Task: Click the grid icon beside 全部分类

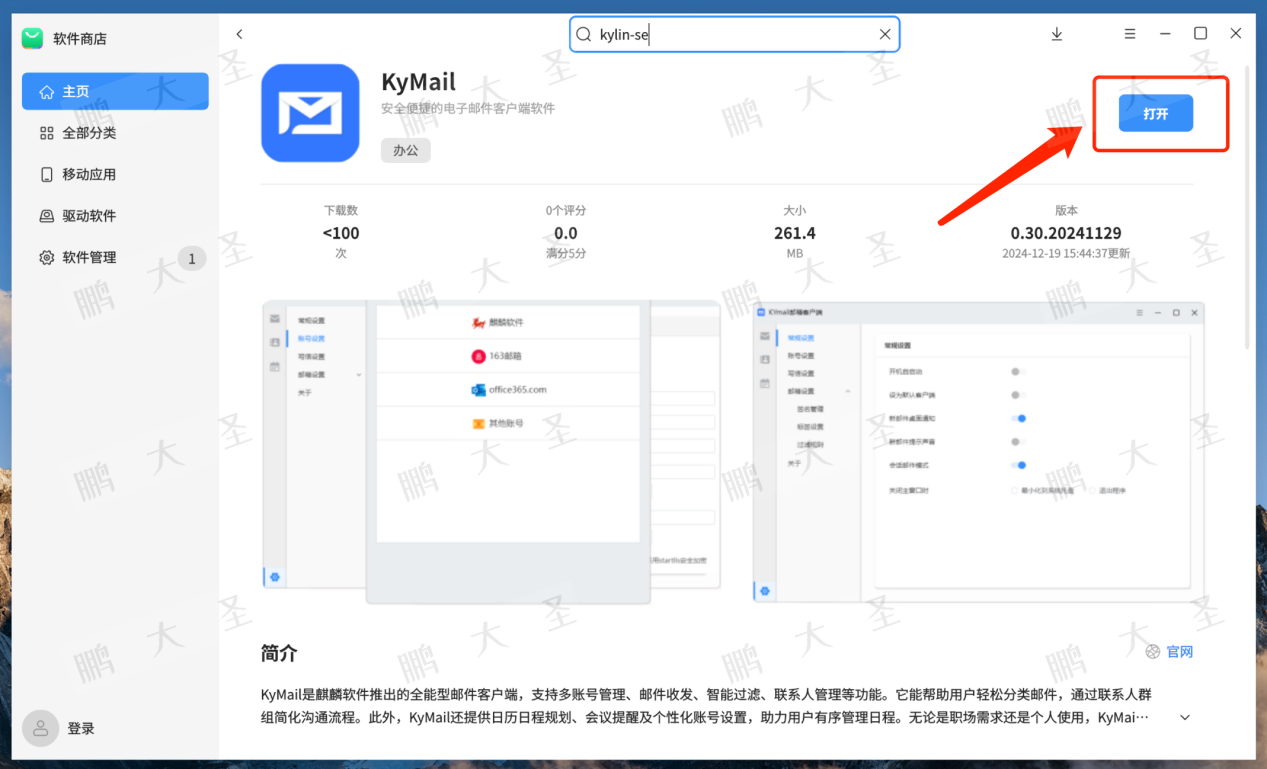Action: point(46,133)
